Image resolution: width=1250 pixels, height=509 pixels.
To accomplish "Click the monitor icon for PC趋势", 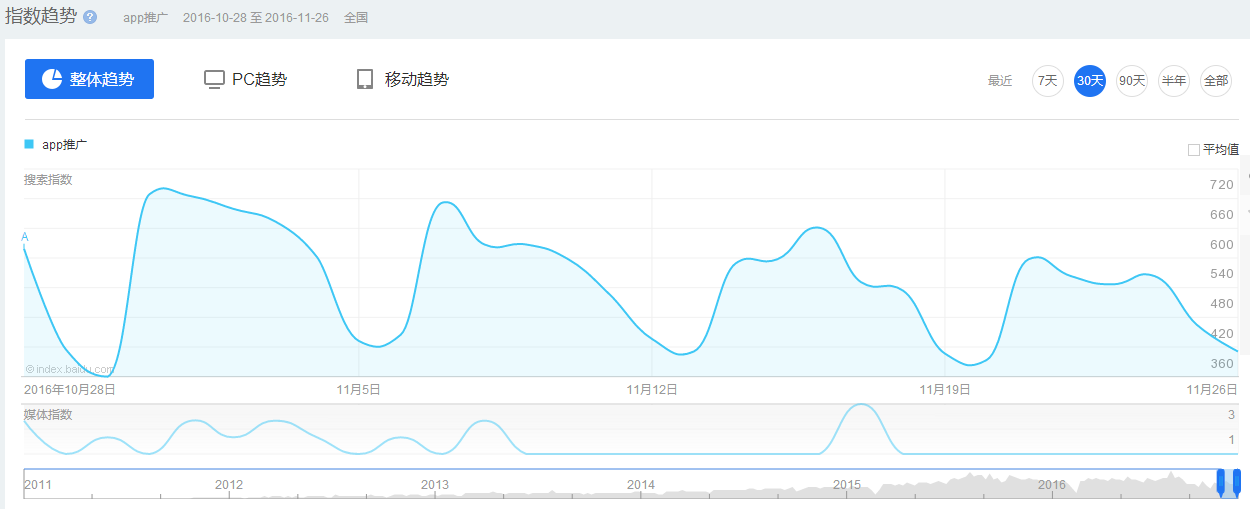I will click(214, 80).
